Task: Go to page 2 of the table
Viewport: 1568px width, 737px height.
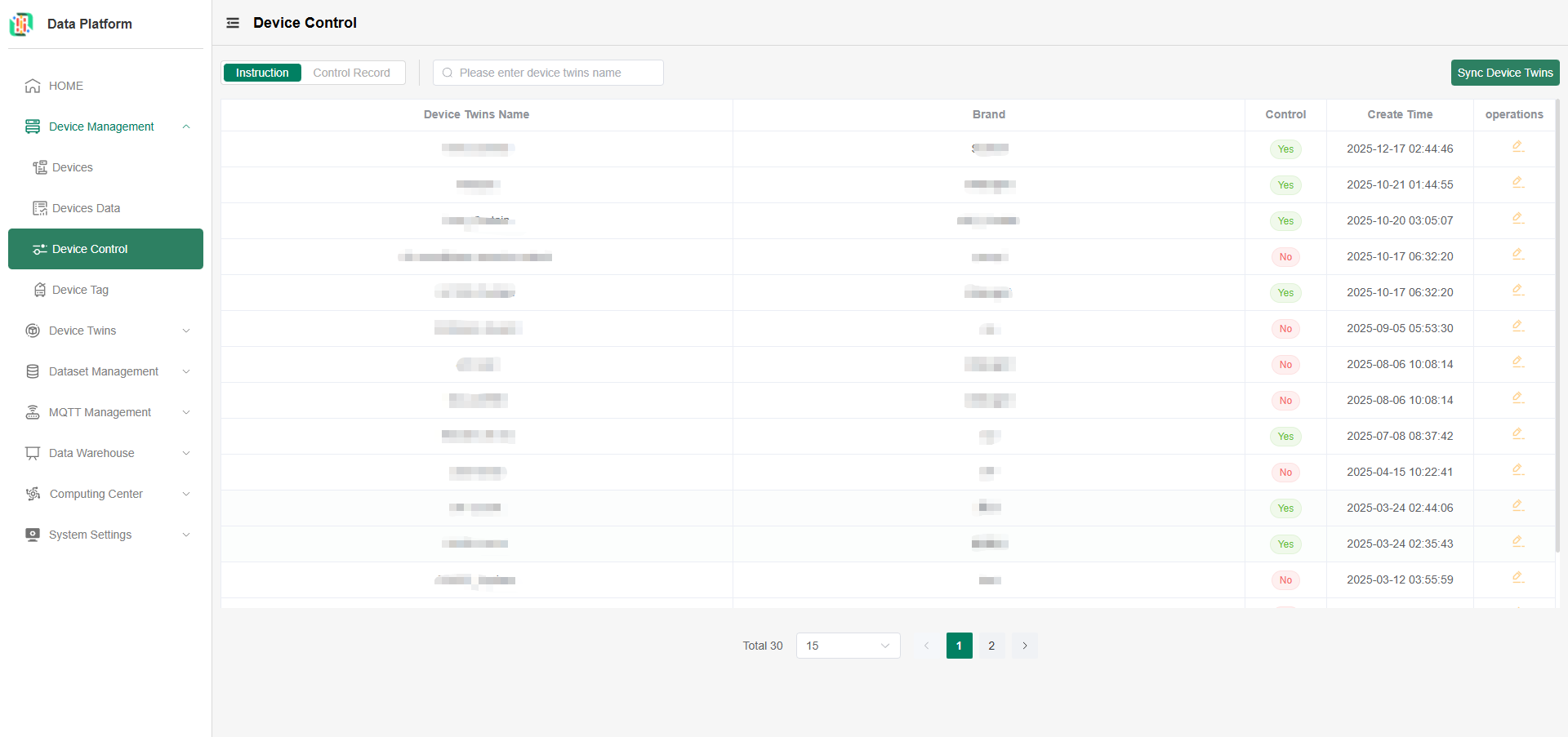Action: pos(991,646)
